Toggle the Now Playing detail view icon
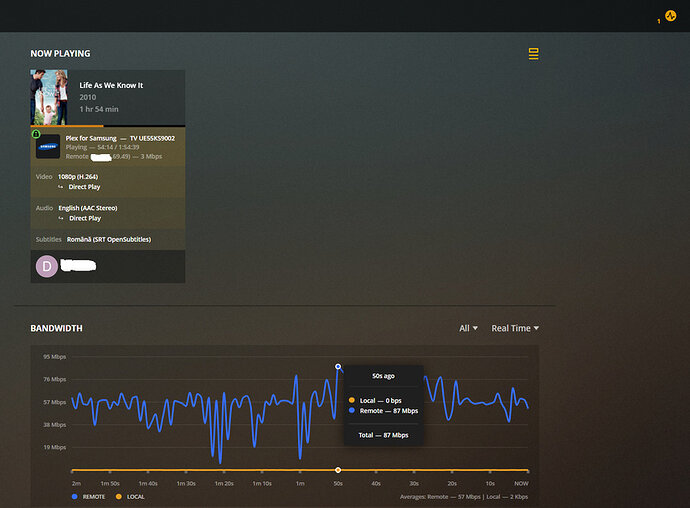Screen dimensions: 690x508 point(533,54)
